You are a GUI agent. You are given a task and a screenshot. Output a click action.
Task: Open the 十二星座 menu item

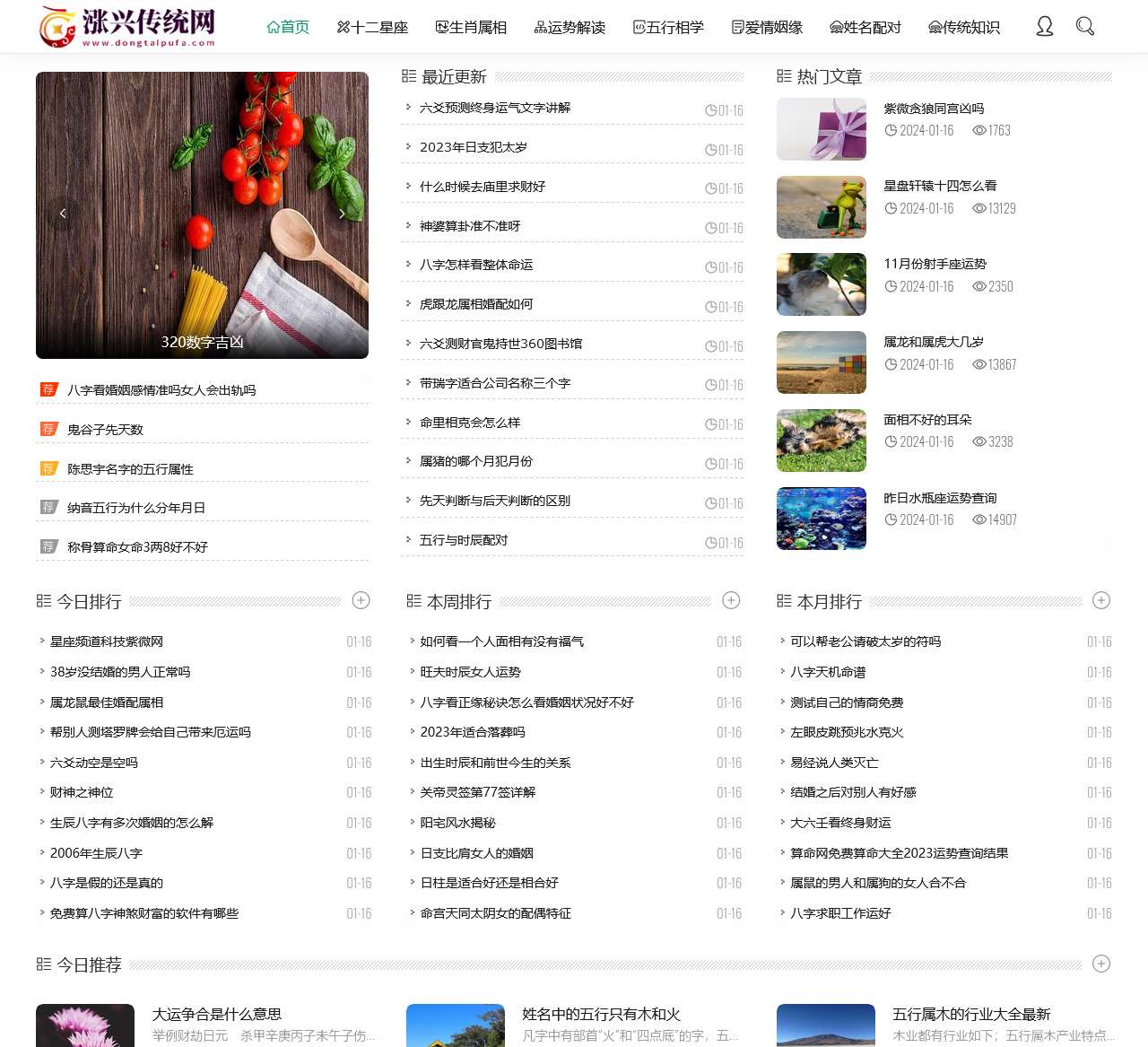[373, 27]
